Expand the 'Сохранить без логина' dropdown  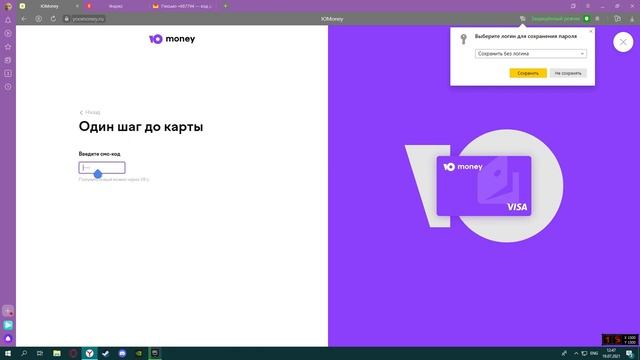pyautogui.click(x=531, y=53)
